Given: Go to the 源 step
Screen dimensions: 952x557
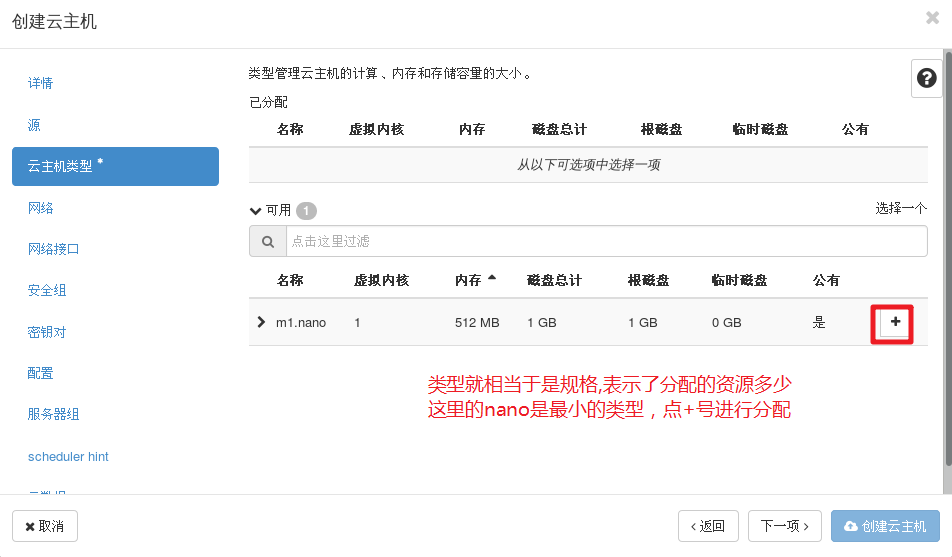Looking at the screenshot, I should [35, 125].
